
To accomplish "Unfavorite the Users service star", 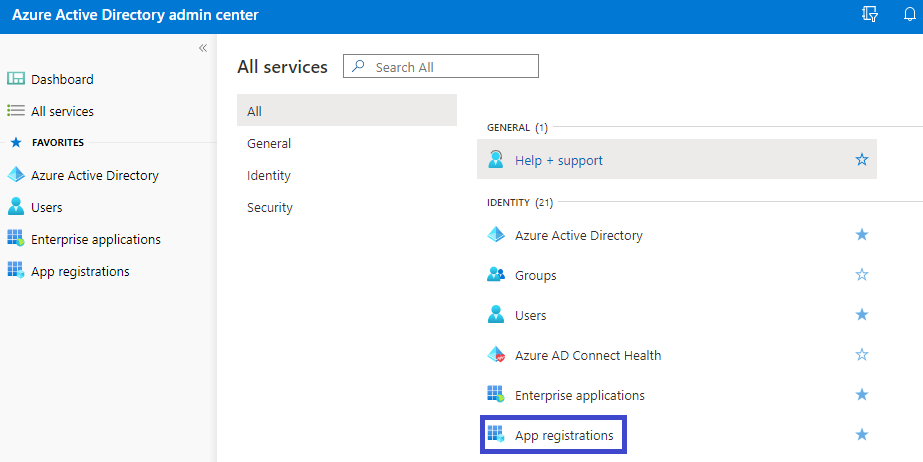I will point(862,315).
